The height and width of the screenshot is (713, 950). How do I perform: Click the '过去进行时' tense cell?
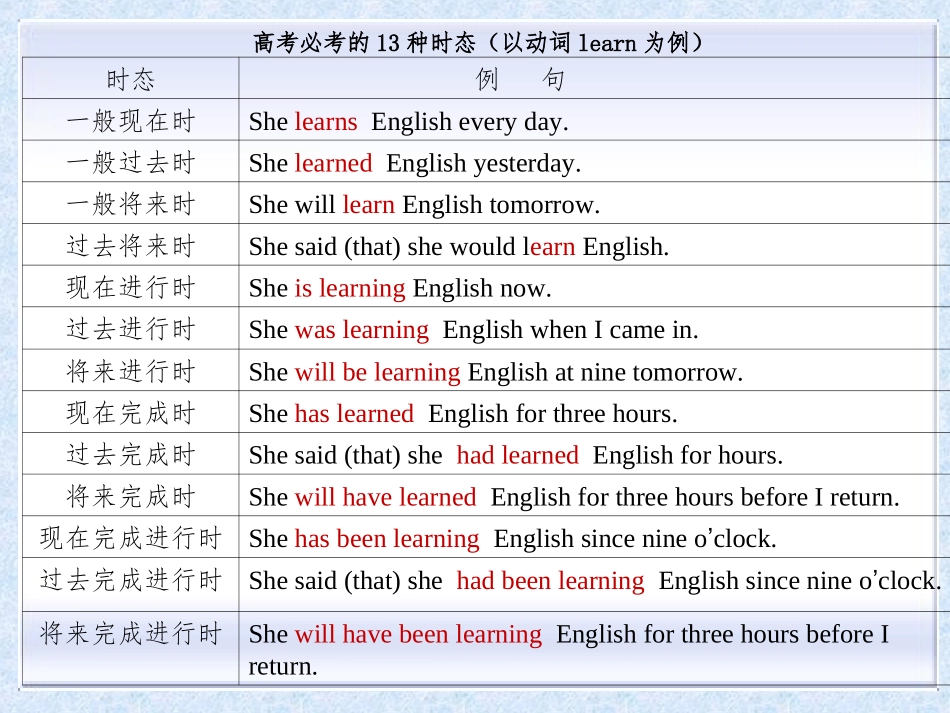(x=131, y=329)
